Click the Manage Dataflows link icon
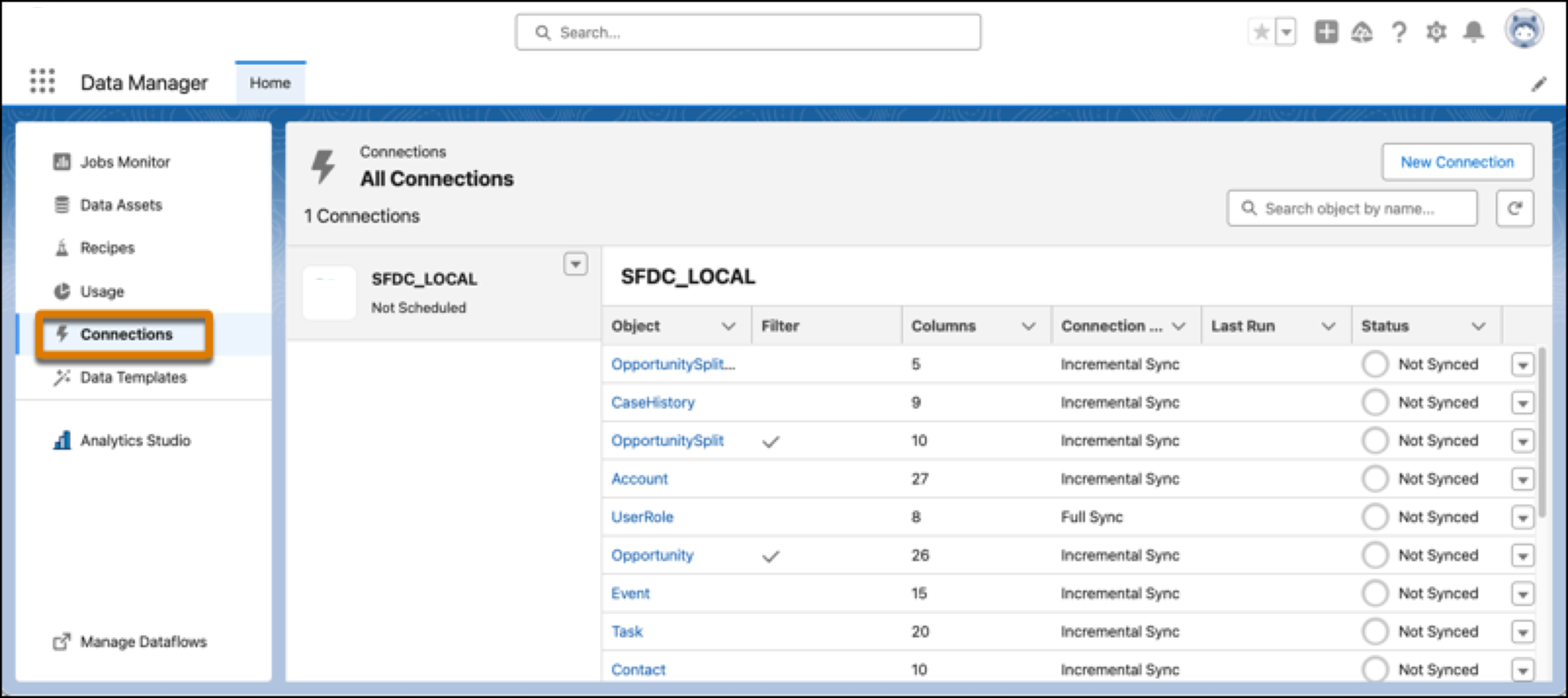Screen dimensions: 1568x698 click(61, 641)
